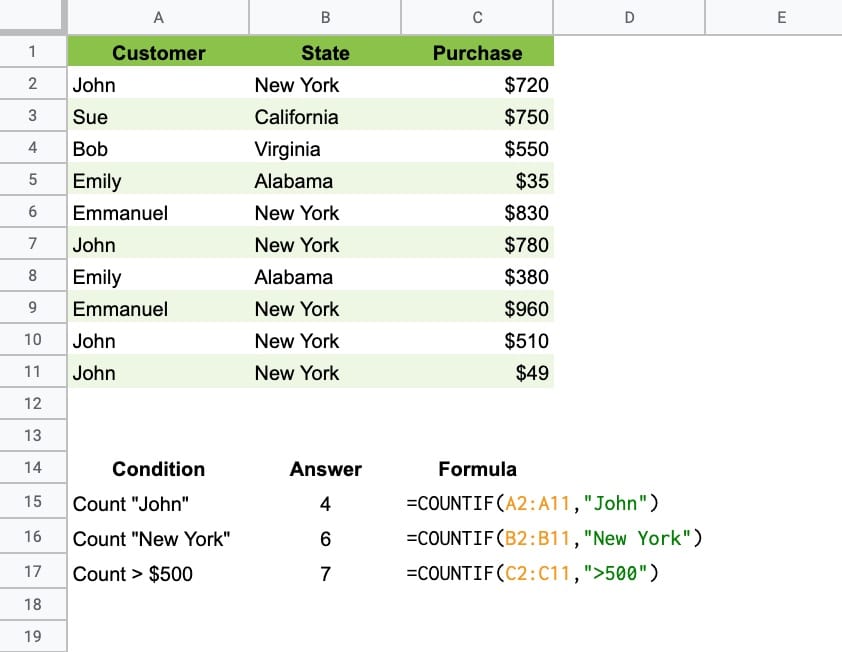Click the green Customer header cell

coord(158,52)
